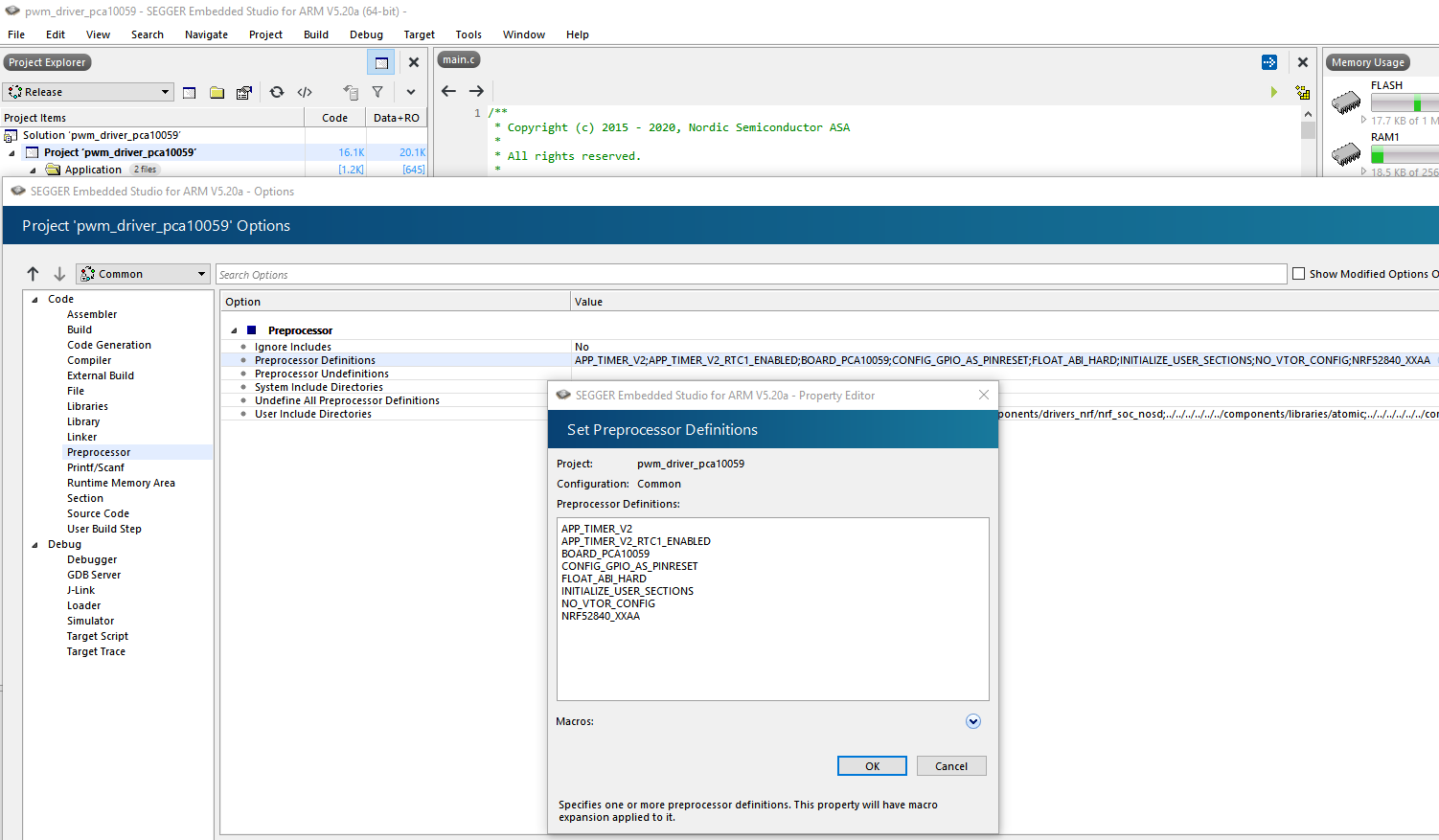Select J-Link in the Debug tree
The image size is (1439, 840).
coord(80,590)
